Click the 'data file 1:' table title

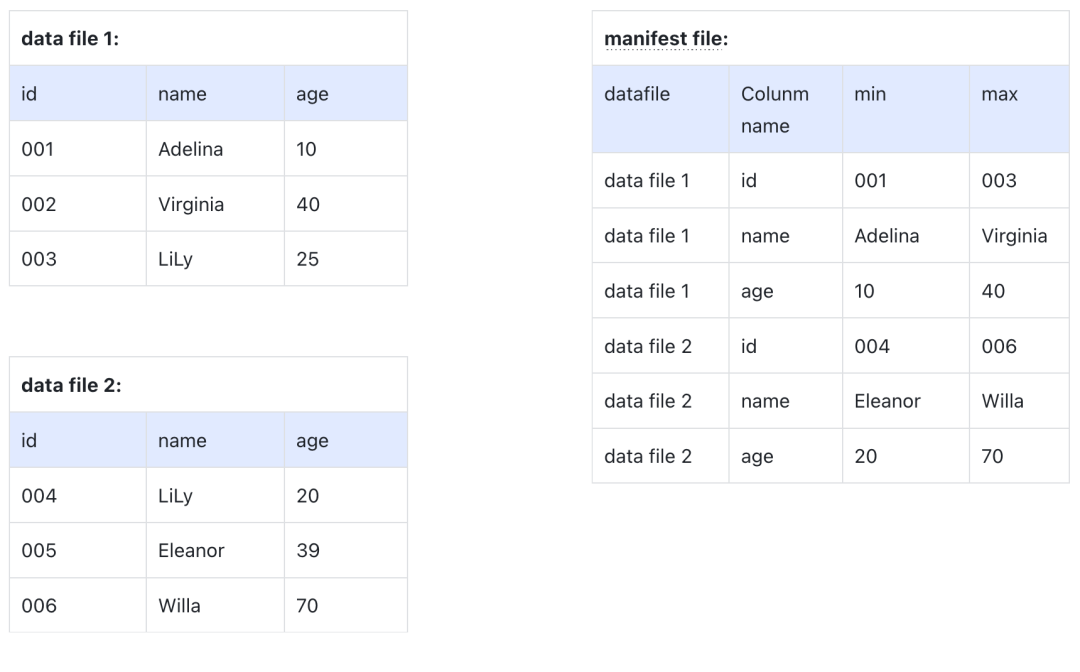(x=70, y=39)
